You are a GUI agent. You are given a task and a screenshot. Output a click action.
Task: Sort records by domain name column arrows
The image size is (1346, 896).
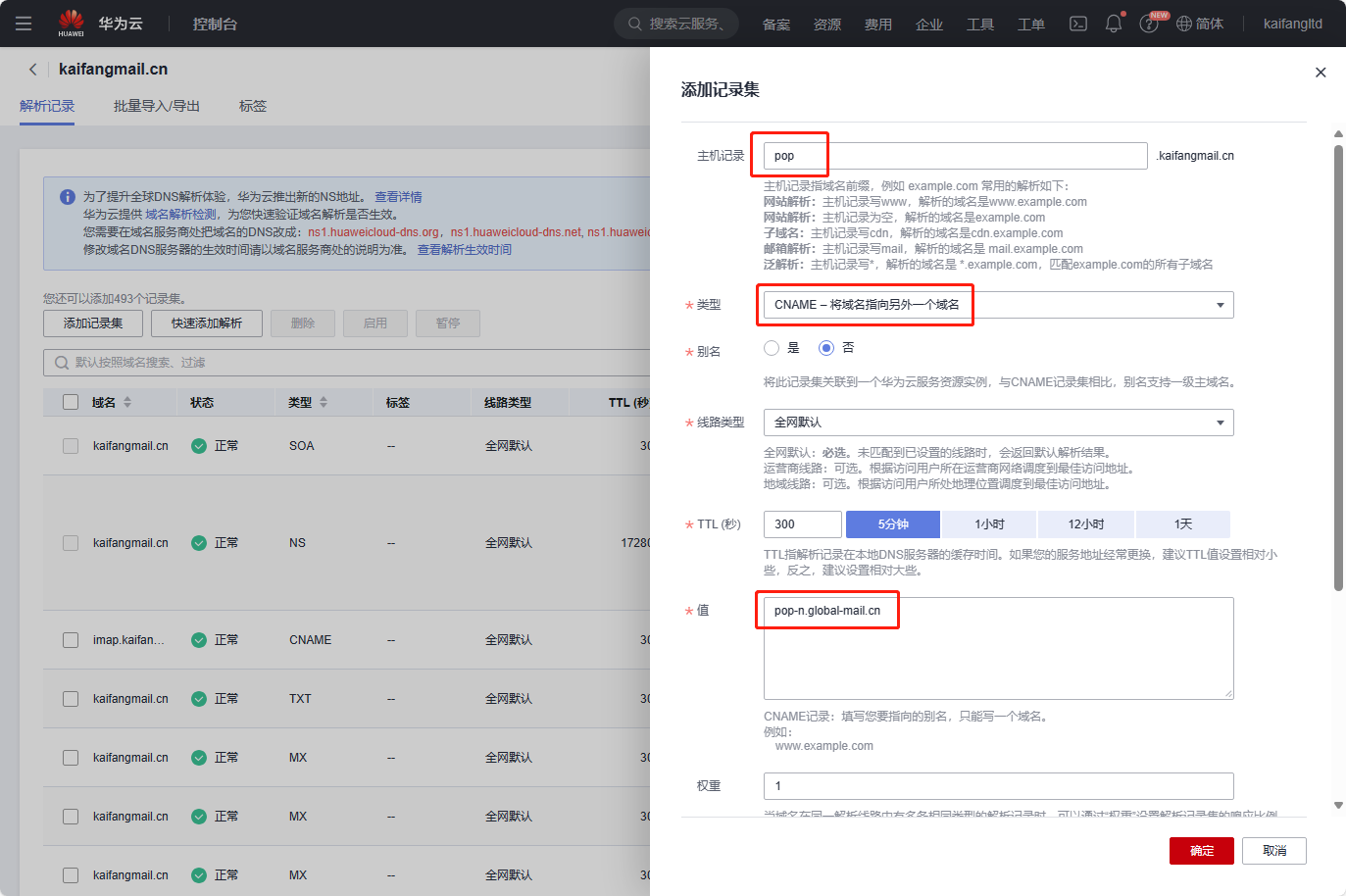pos(127,403)
